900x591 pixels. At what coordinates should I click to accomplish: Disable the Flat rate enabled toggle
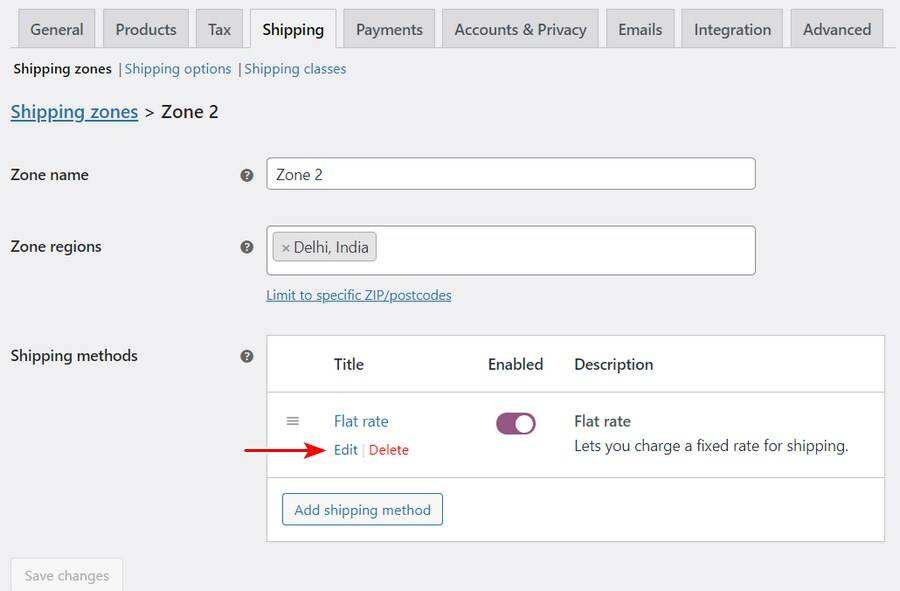[x=515, y=424]
